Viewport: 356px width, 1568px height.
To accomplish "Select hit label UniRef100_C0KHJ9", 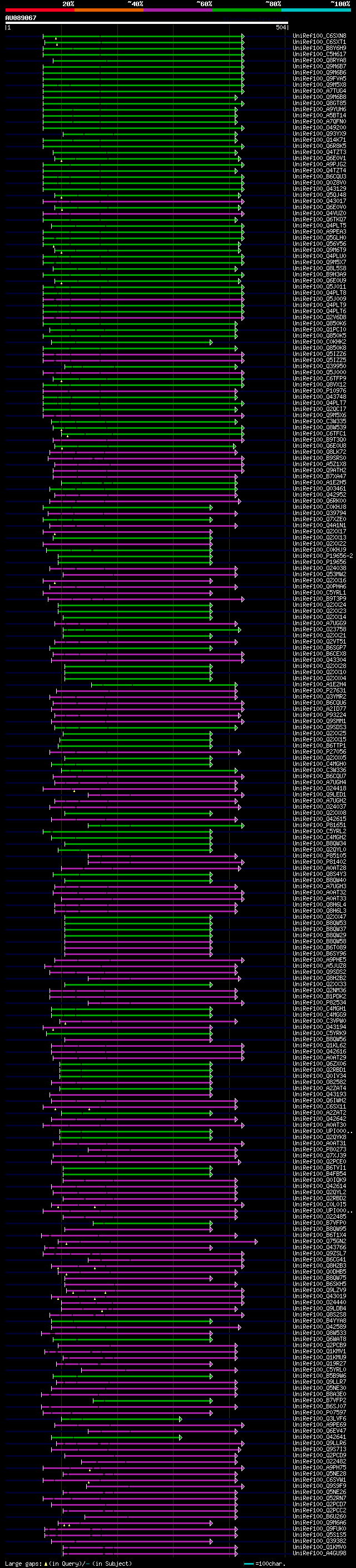I will tap(319, 550).
